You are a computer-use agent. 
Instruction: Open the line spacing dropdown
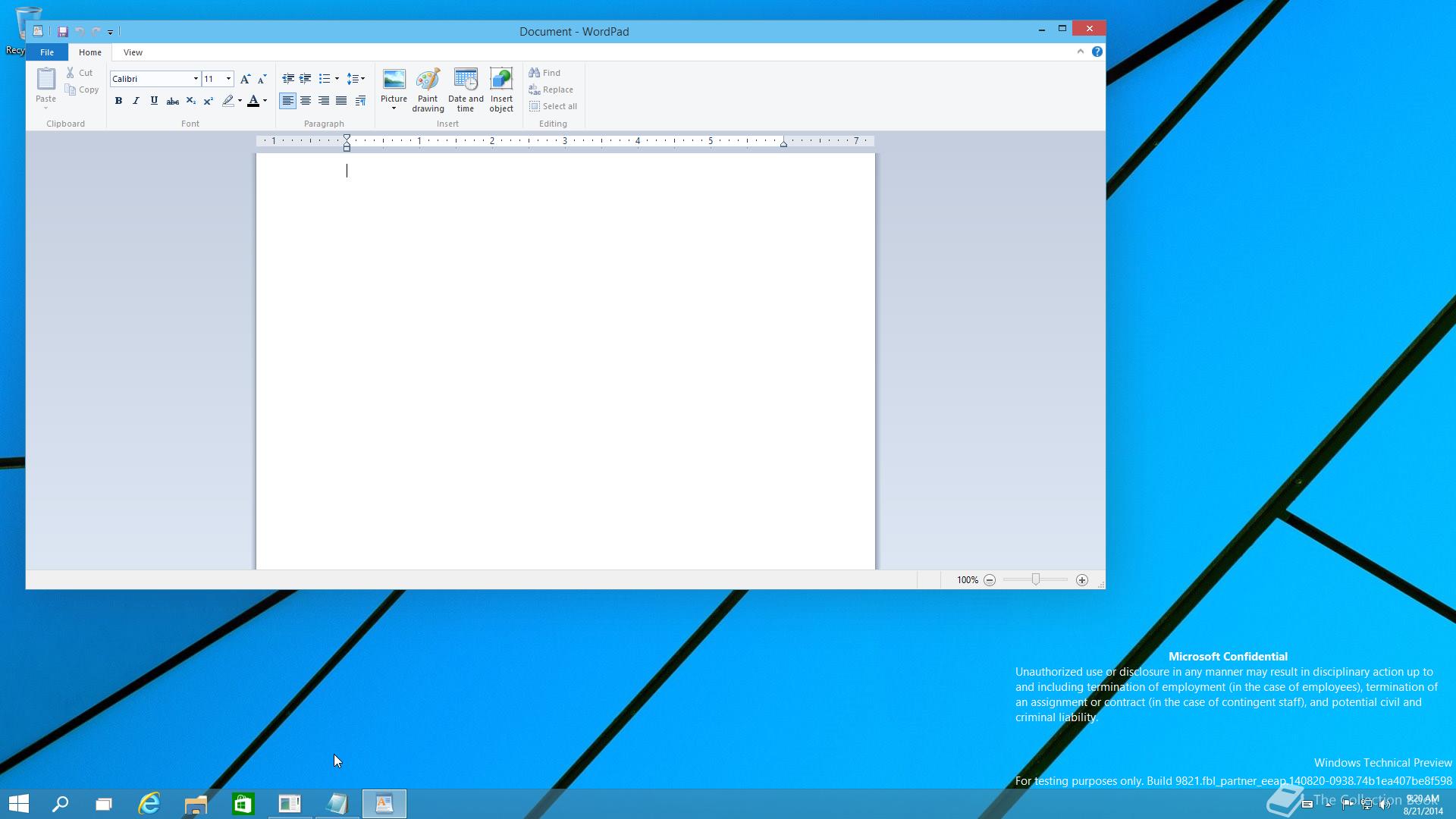coord(356,79)
